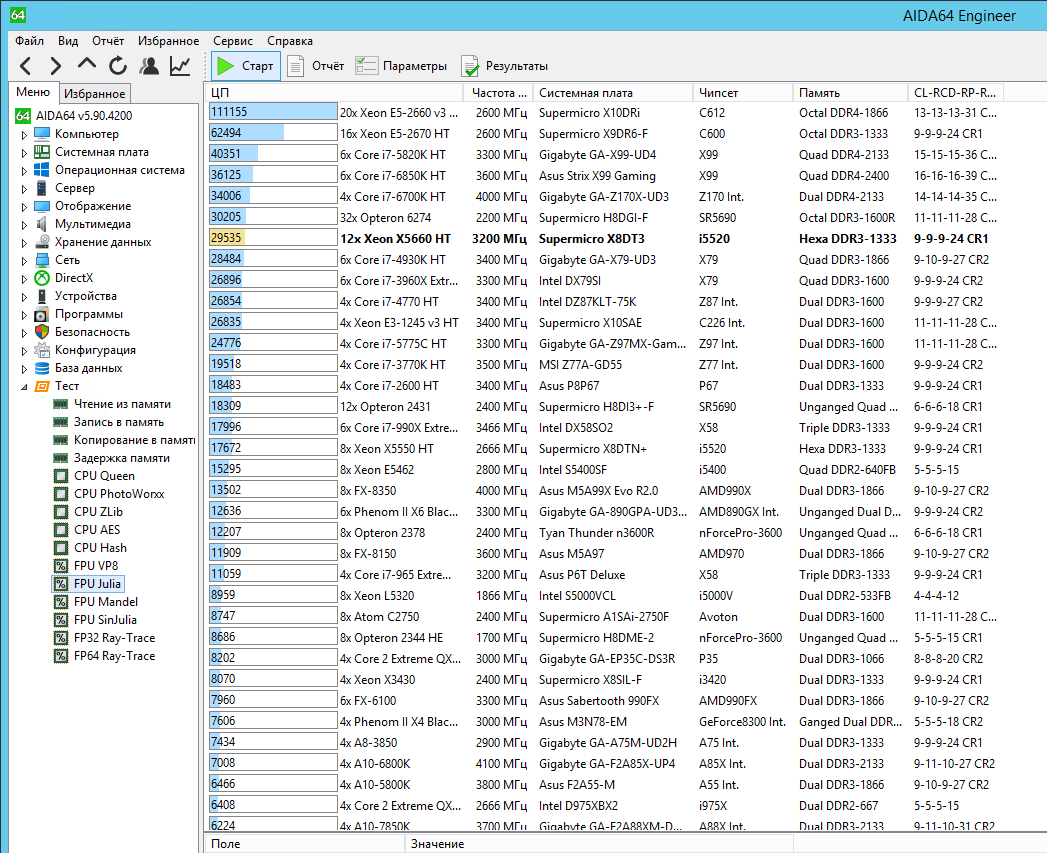Expand the Мультимедиа tree node
Image resolution: width=1047 pixels, height=853 pixels.
click(25, 224)
